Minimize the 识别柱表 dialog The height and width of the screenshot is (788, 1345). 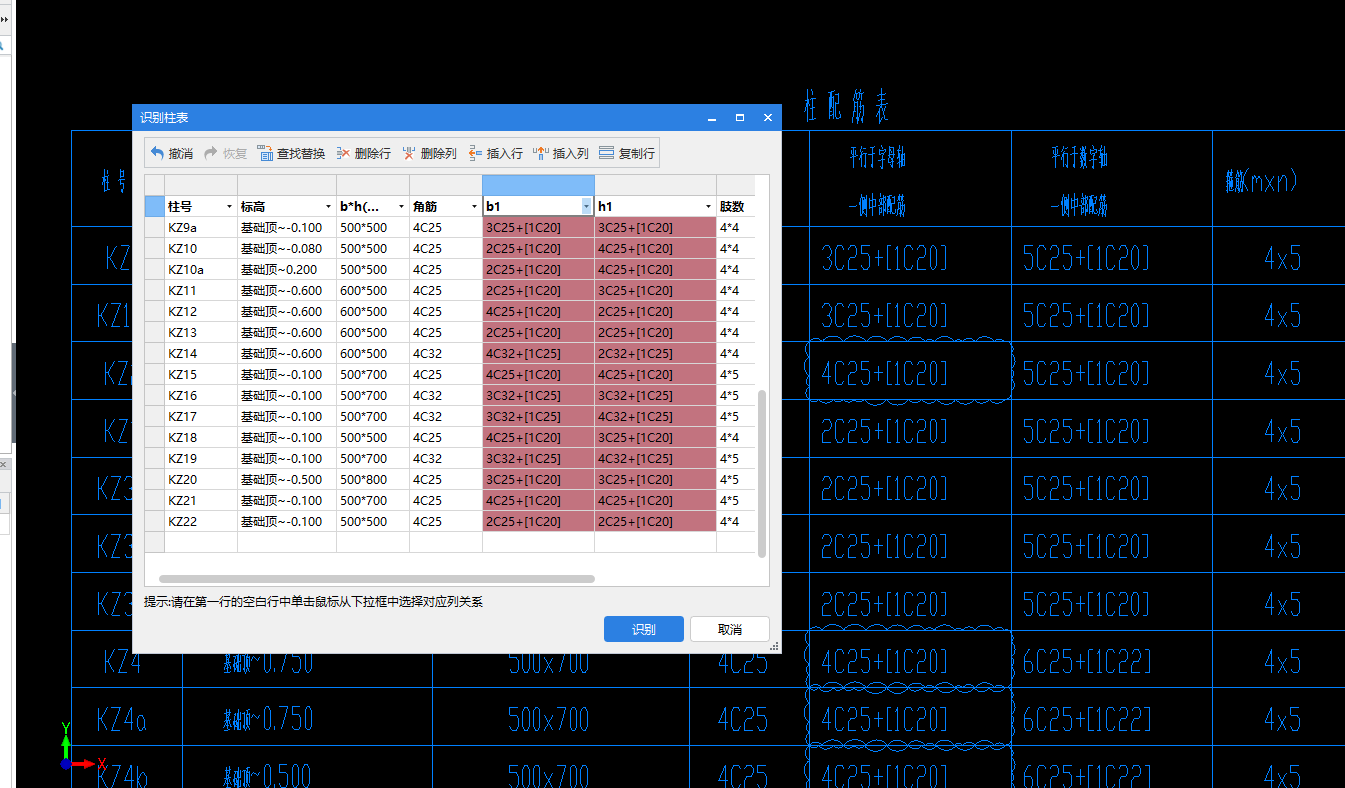[712, 118]
